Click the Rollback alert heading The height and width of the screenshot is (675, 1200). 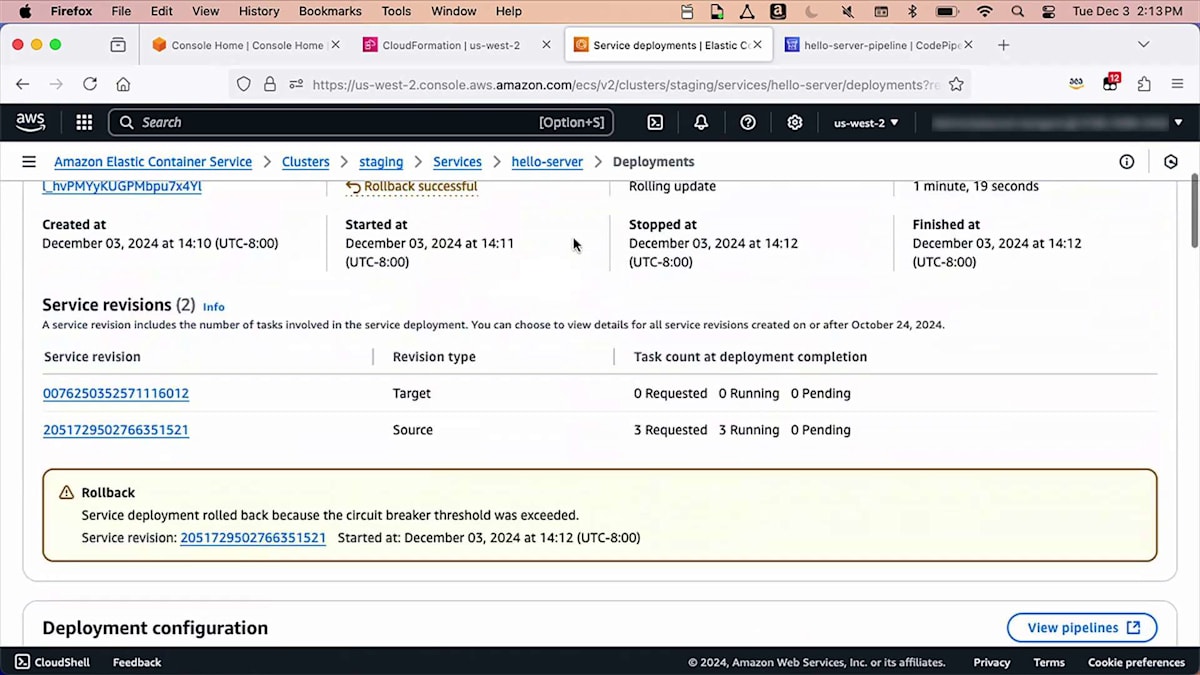coord(108,493)
